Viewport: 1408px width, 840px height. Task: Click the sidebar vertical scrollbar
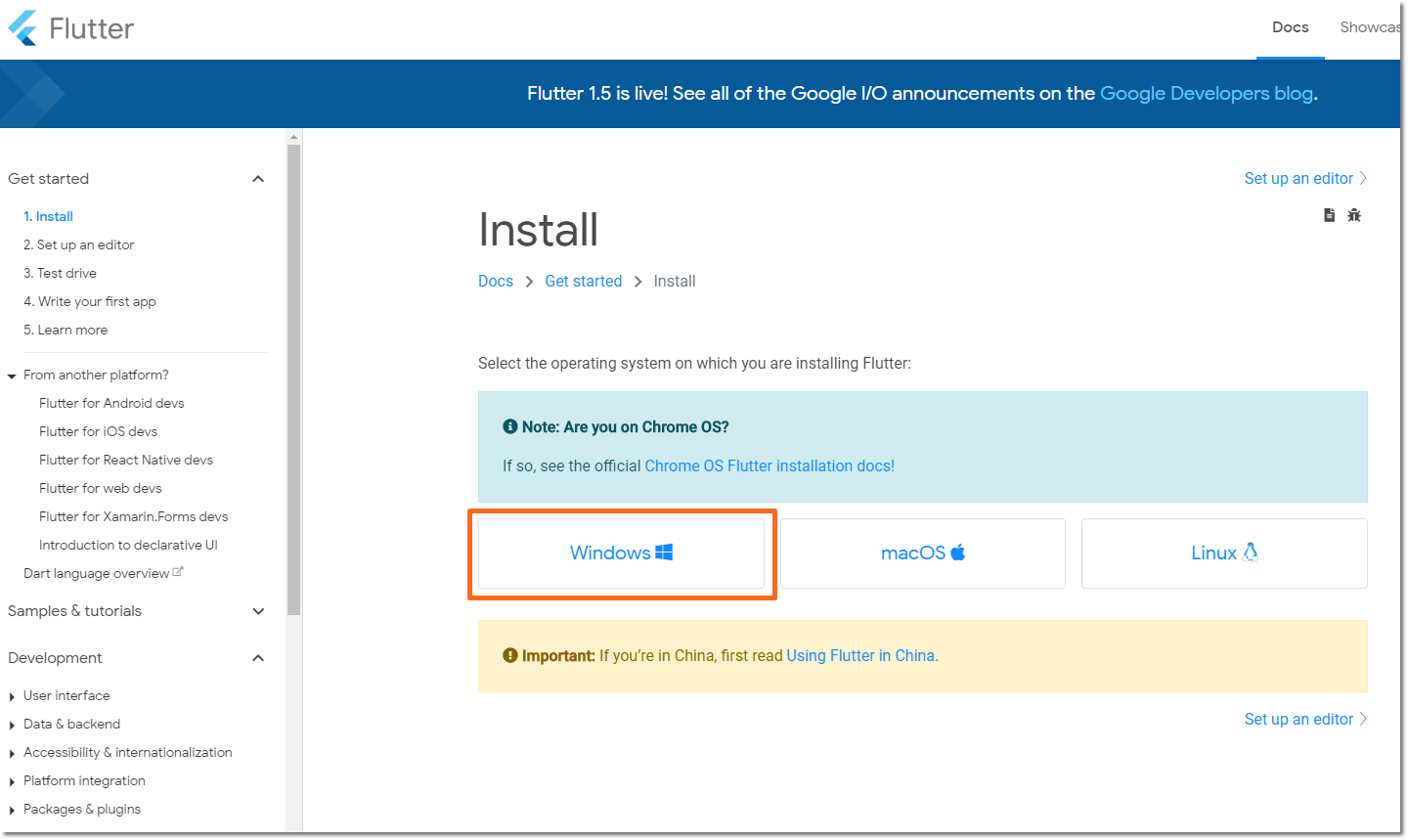coord(293,381)
